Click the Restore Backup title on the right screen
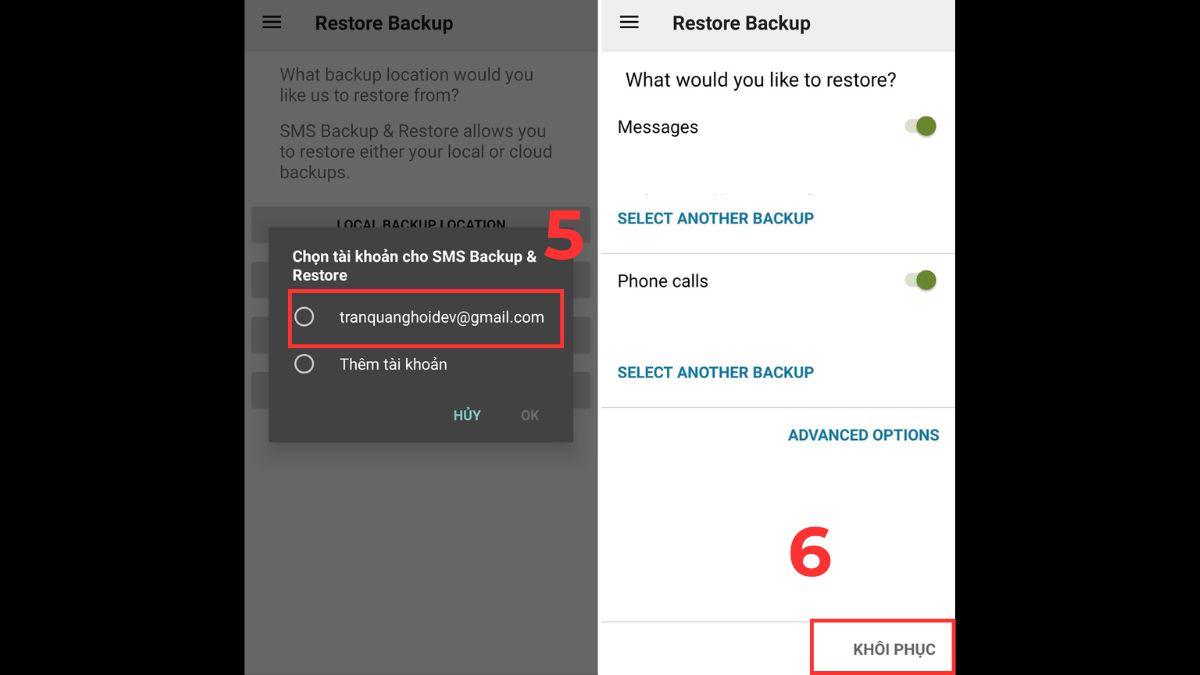1200x675 pixels. click(x=742, y=23)
